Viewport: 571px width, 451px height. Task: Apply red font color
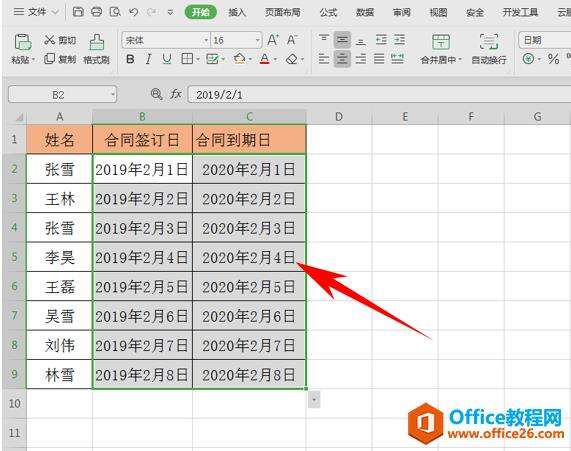(265, 59)
